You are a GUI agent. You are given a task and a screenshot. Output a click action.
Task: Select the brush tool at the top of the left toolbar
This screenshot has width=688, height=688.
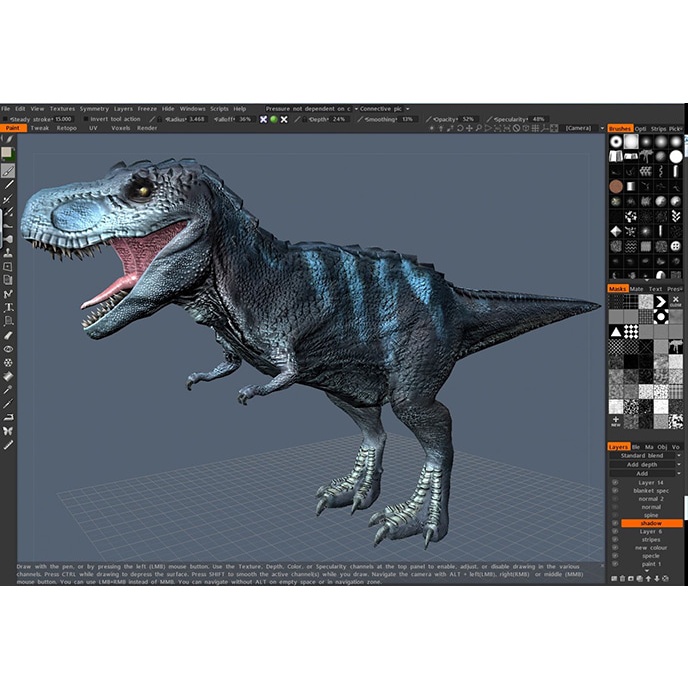tap(8, 171)
